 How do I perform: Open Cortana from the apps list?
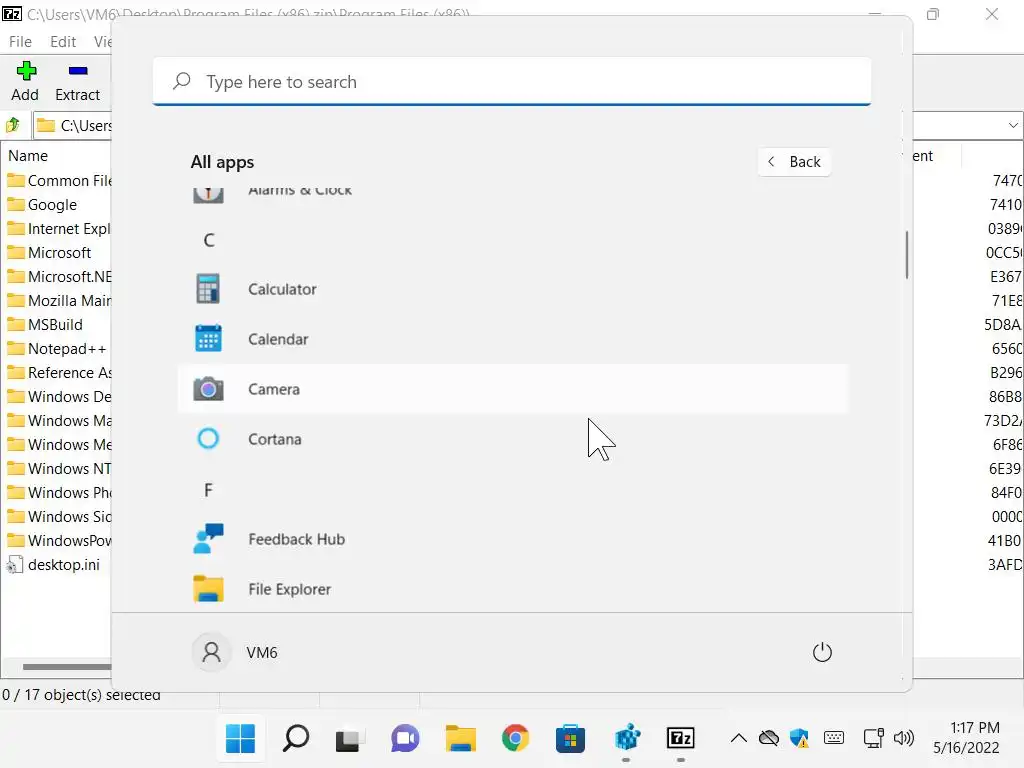point(513,439)
